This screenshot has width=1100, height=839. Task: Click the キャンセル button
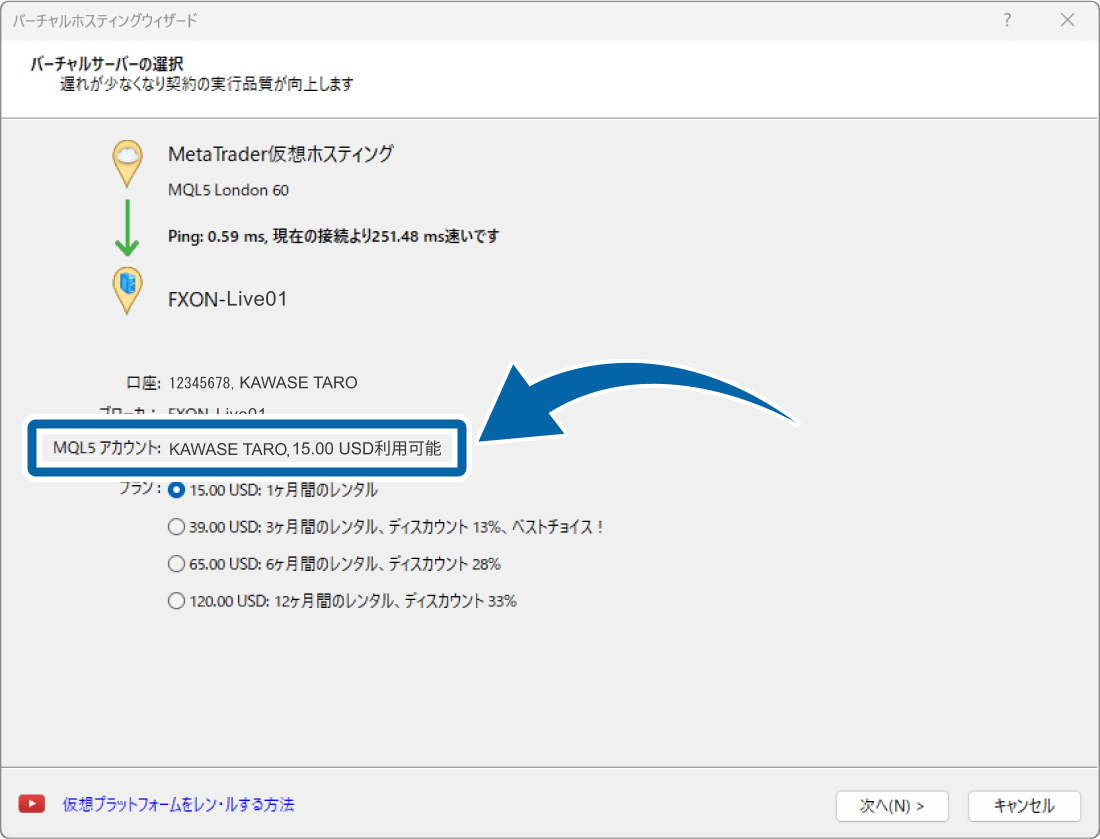point(1024,805)
